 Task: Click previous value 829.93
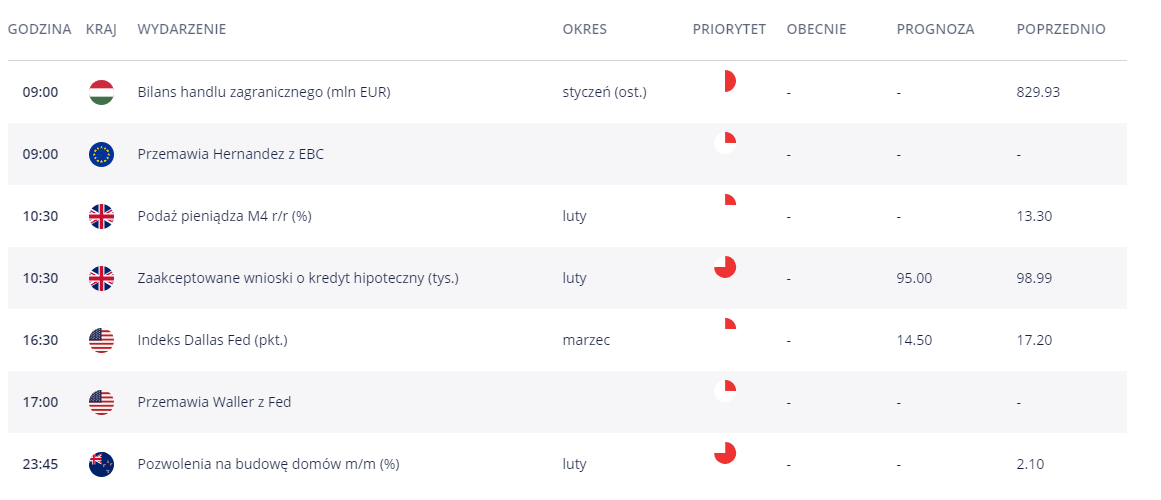(1038, 93)
